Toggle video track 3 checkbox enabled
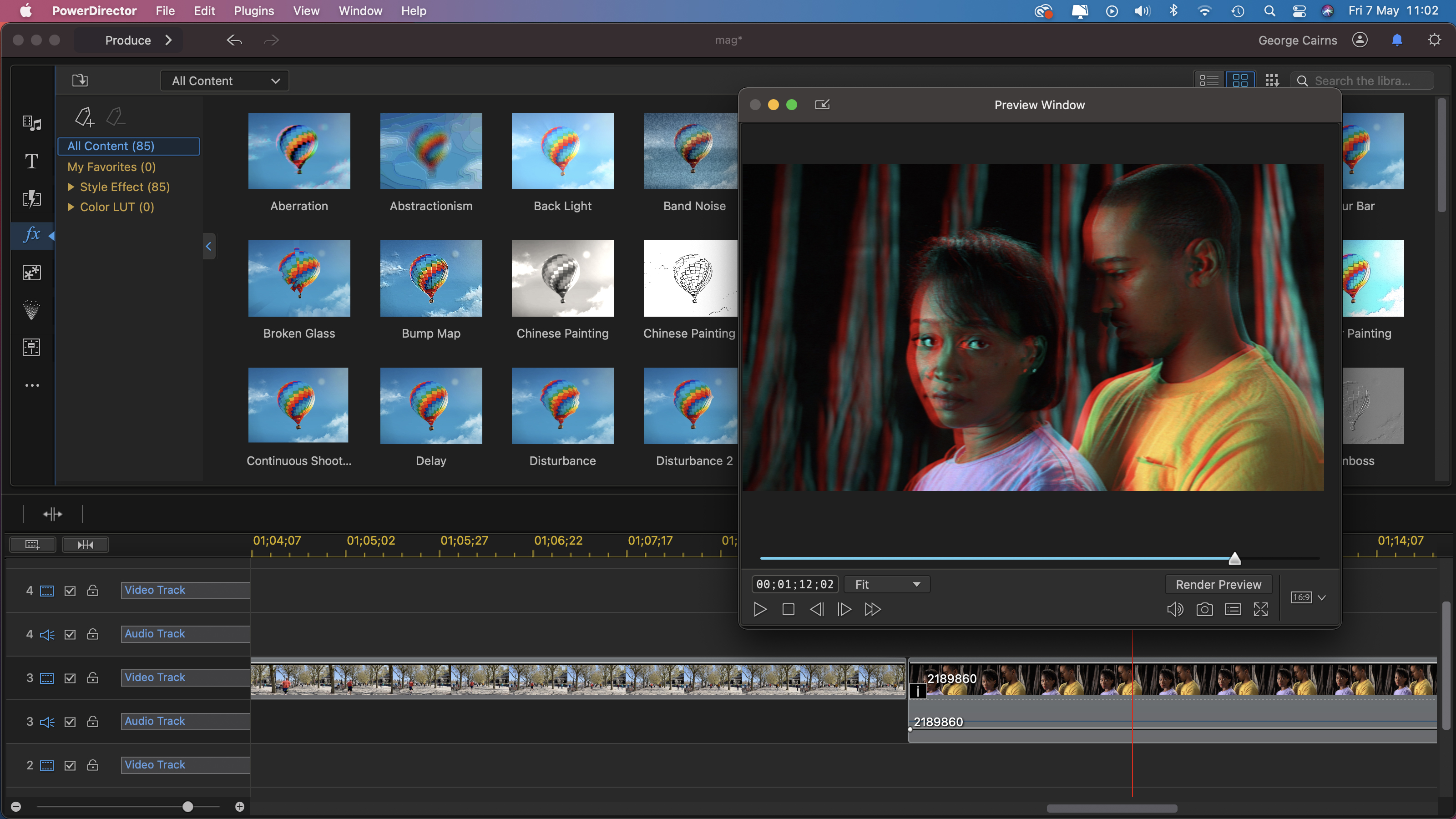This screenshot has height=819, width=1456. click(70, 678)
